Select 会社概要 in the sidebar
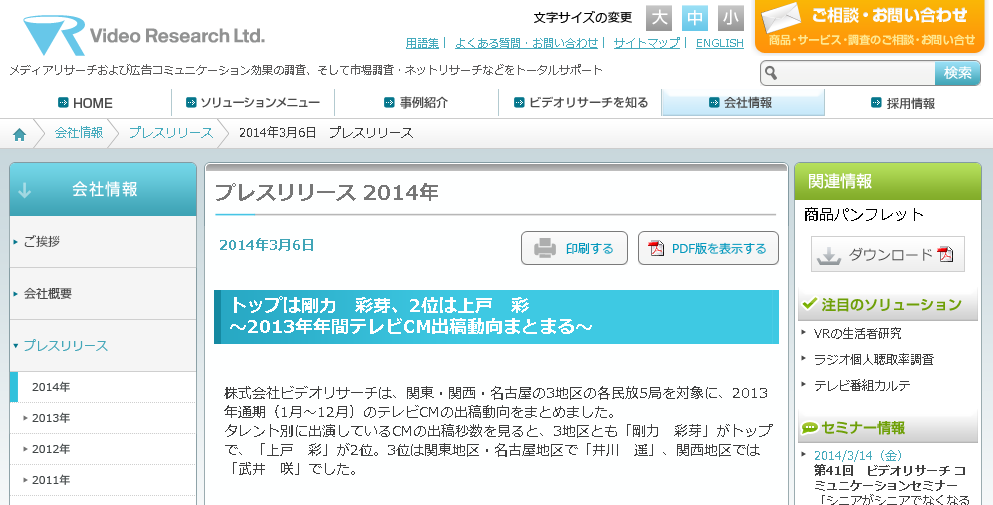This screenshot has height=505, width=993. coord(48,293)
